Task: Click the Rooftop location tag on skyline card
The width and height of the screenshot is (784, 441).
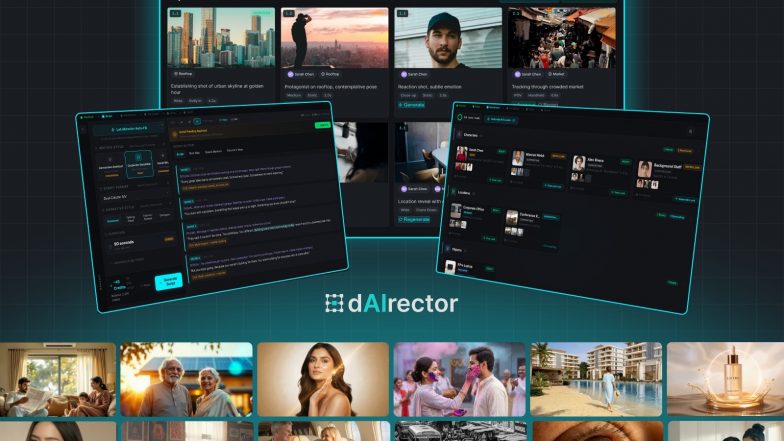Action: 183,74
